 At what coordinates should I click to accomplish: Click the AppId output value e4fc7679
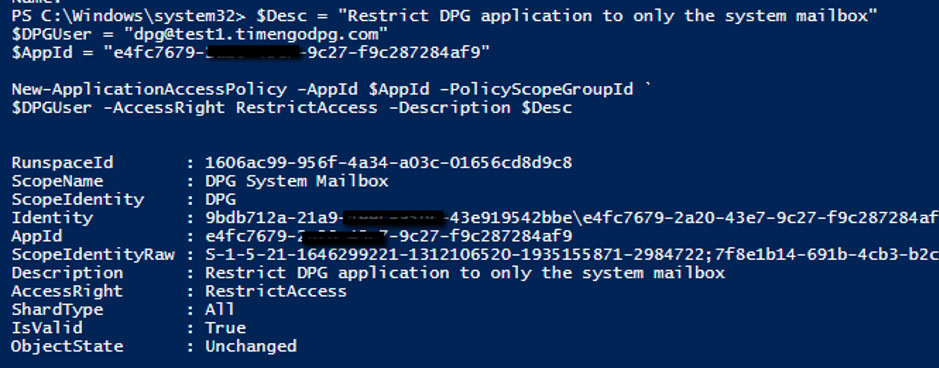tap(389, 236)
